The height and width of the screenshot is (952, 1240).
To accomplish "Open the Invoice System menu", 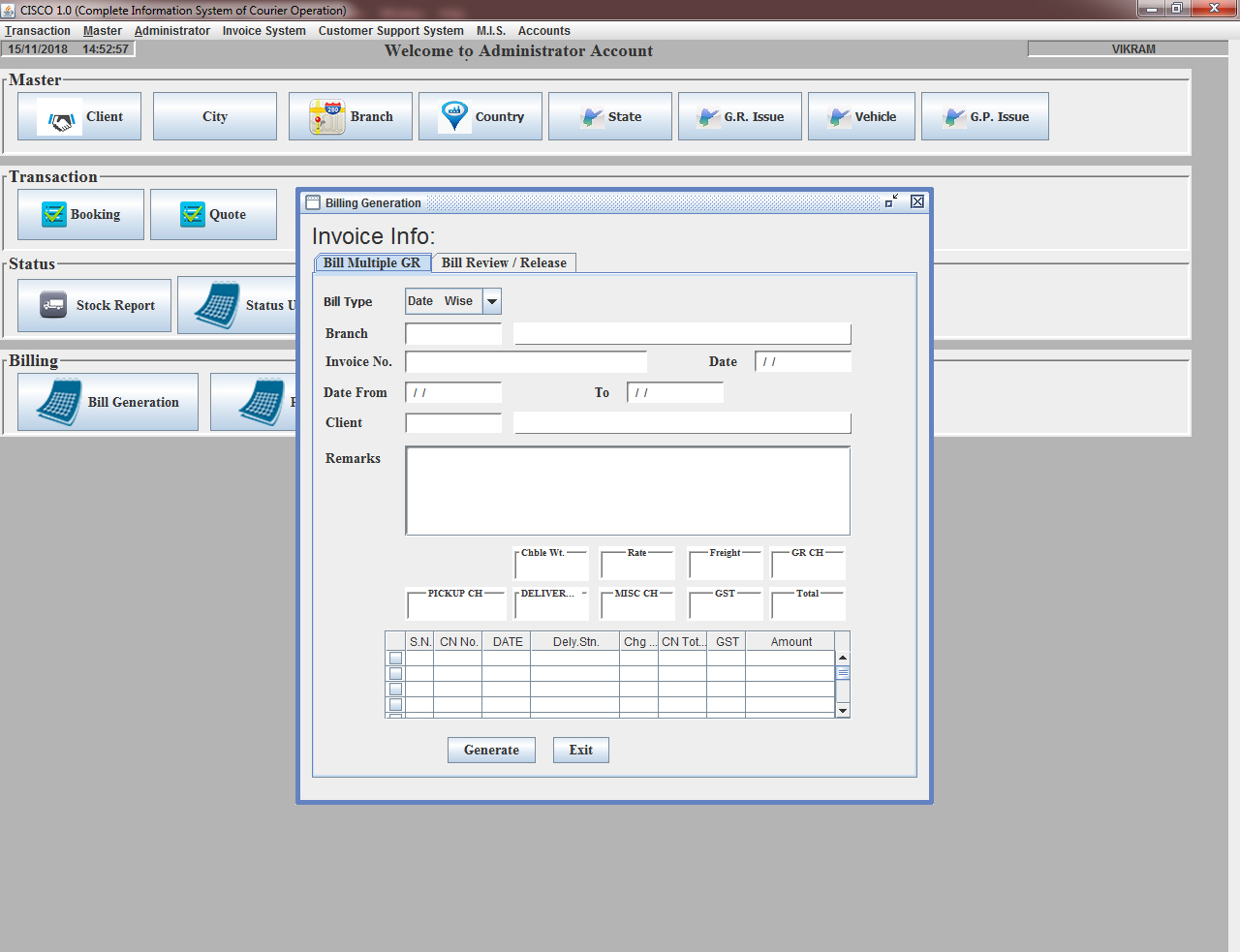I will [263, 31].
